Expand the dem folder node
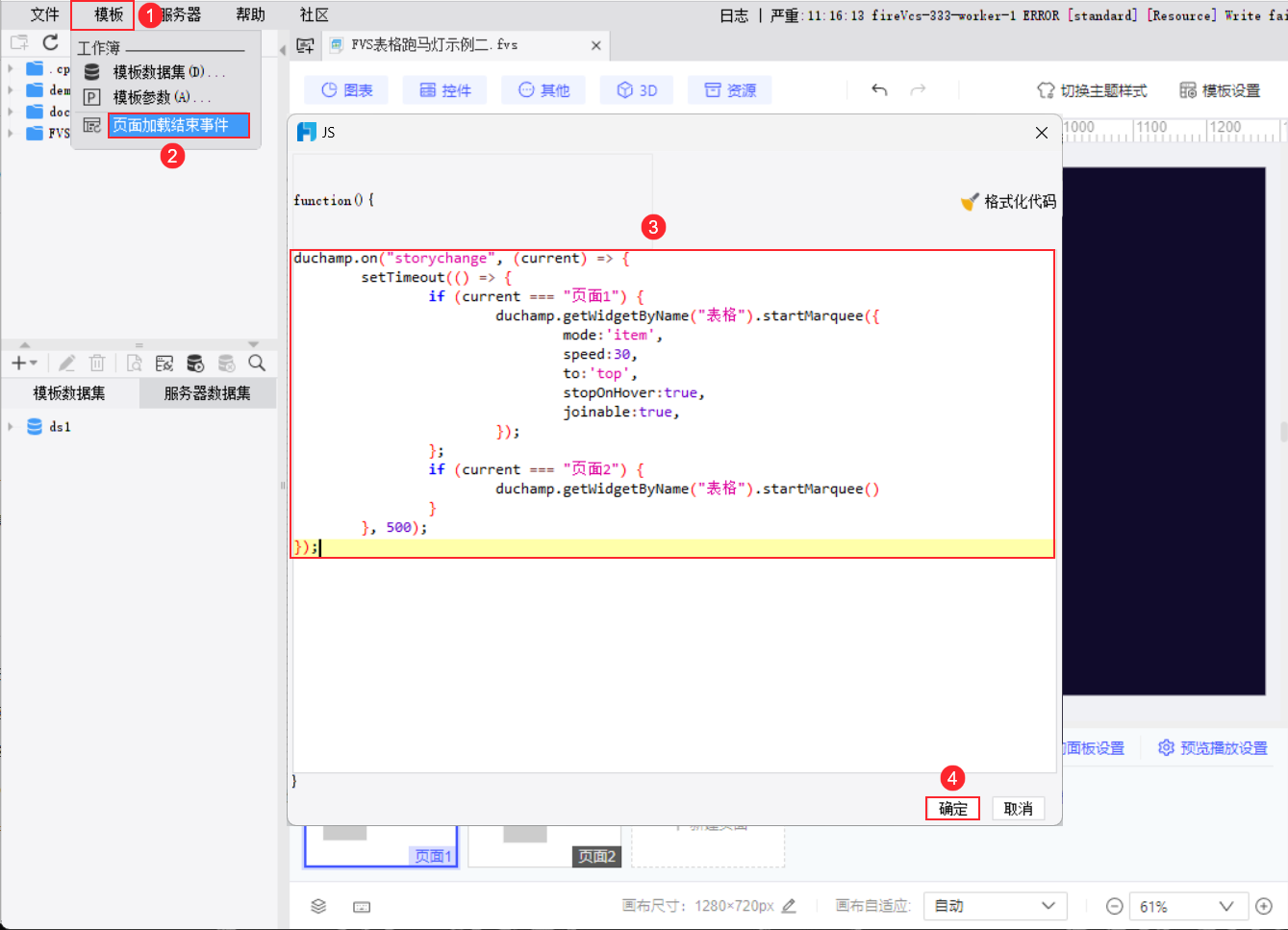Viewport: 1288px width, 930px height. tap(11, 89)
